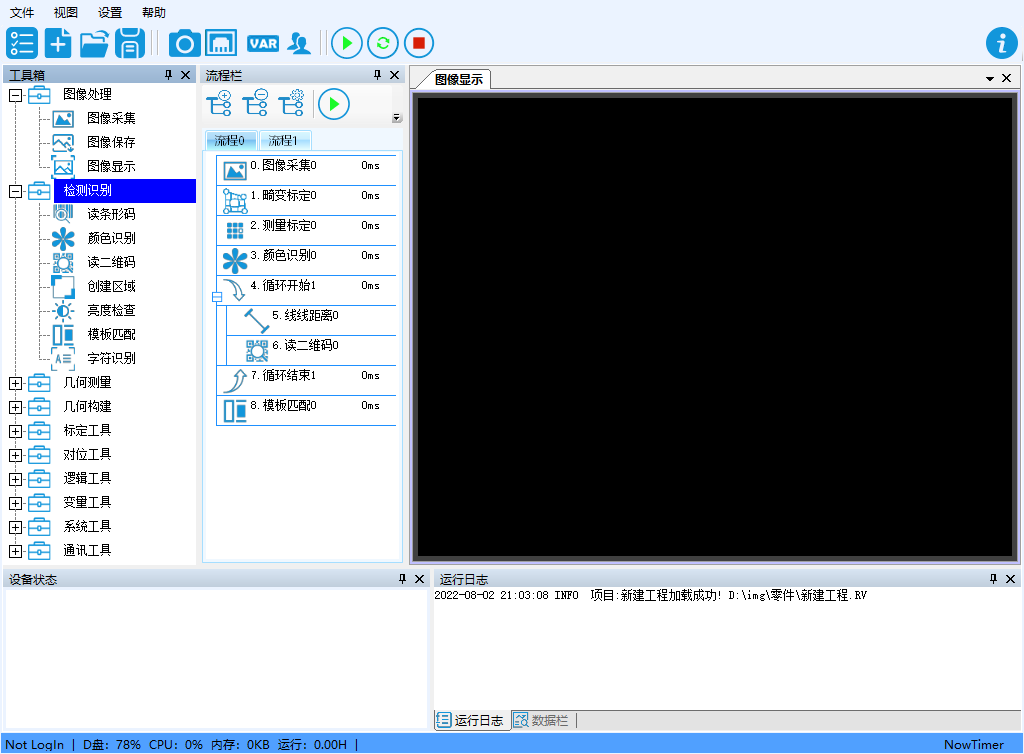Image resolution: width=1024 pixels, height=754 pixels.
Task: Open camera settings icon in toolbar
Action: coord(185,44)
